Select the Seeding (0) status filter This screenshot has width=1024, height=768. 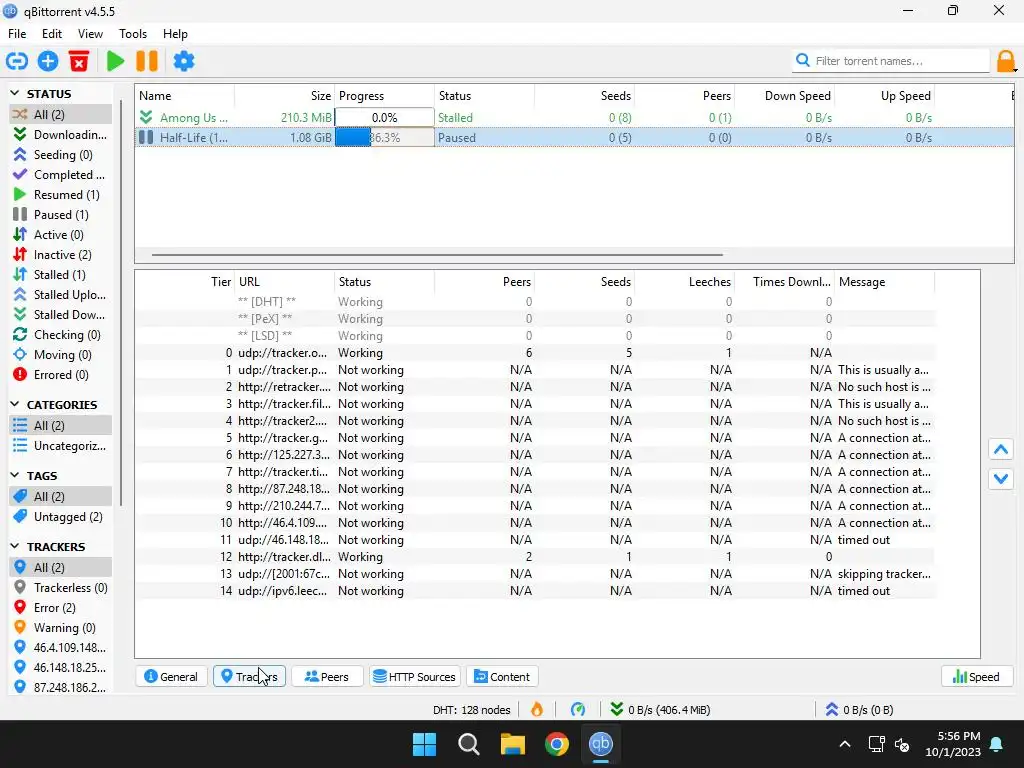click(61, 155)
